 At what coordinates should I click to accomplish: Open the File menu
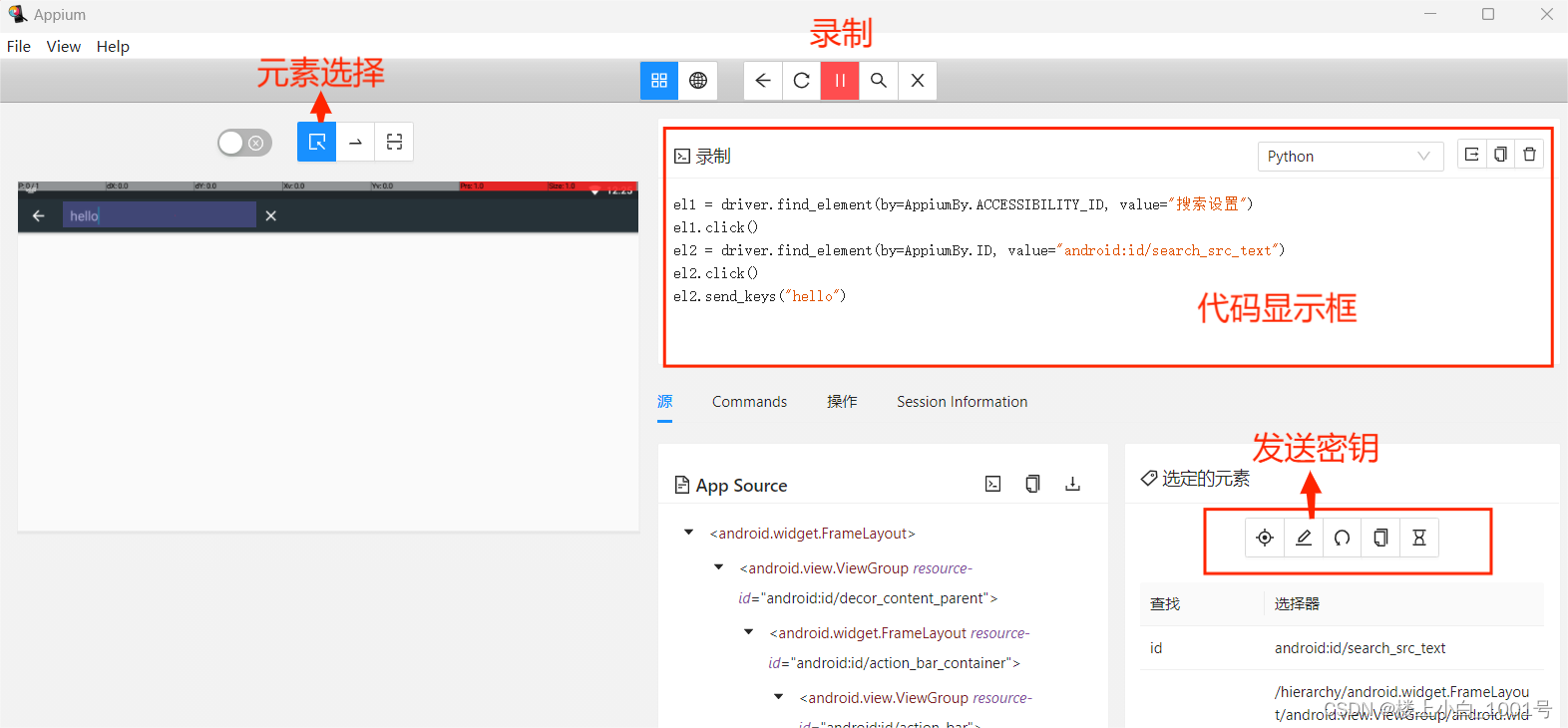pyautogui.click(x=19, y=46)
